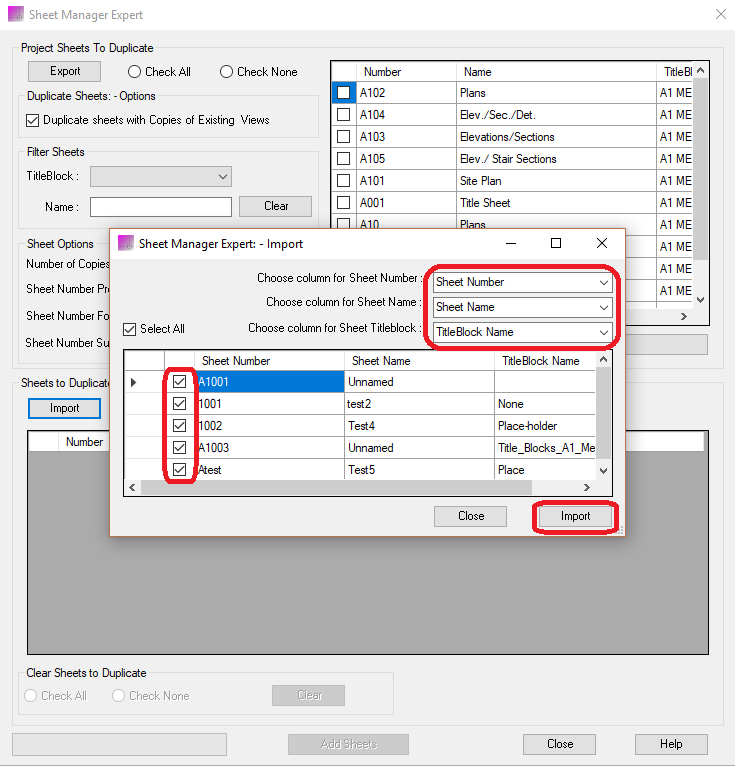Viewport: 735px width, 766px height.
Task: Open the Sheet Name column dropdown
Action: point(523,307)
